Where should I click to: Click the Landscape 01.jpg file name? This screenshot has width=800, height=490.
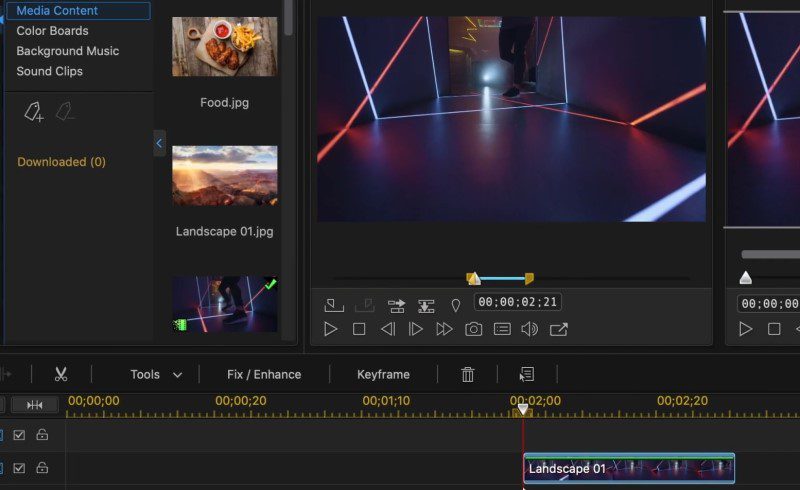(224, 231)
